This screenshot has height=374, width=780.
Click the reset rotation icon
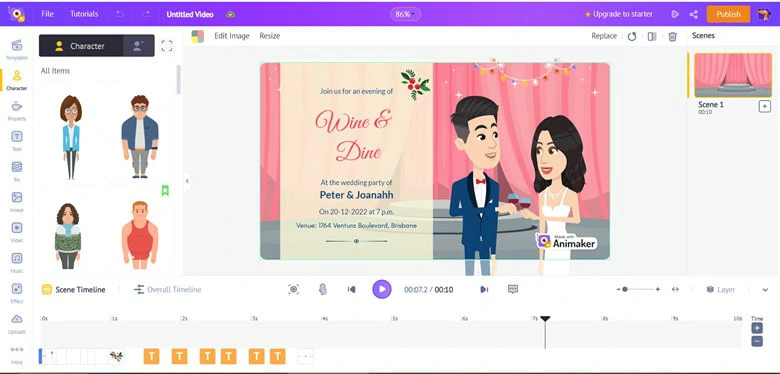point(632,36)
